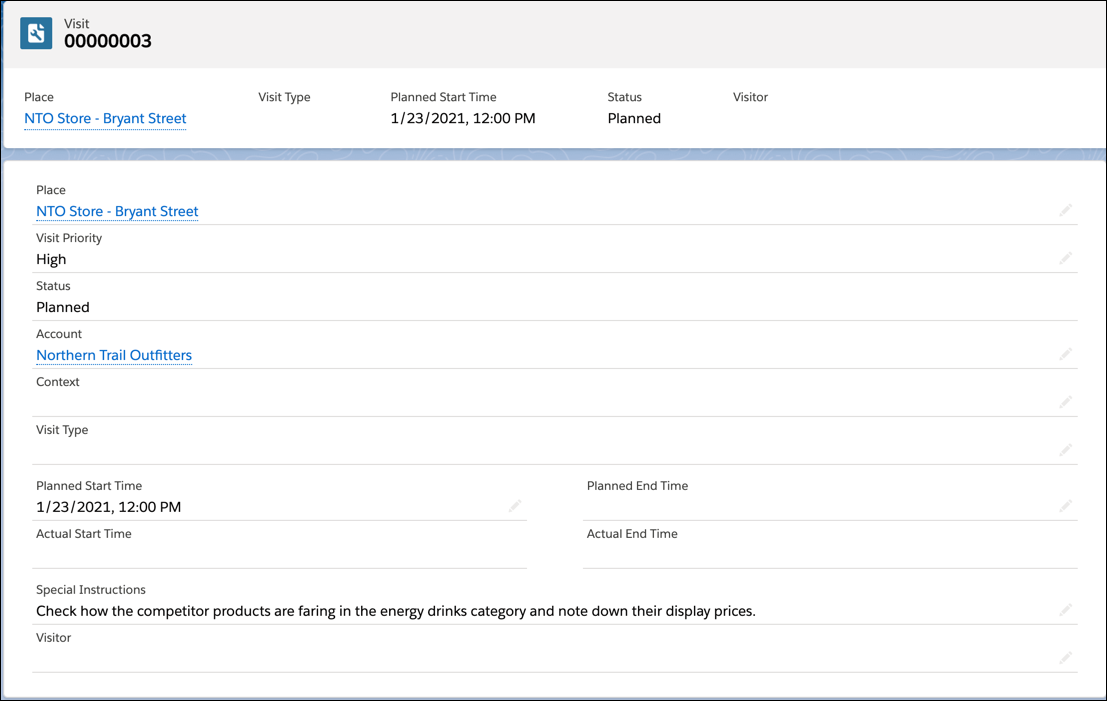Screen dimensions: 1107x701
Task: Click the edit pencil beside Special Instructions
Action: click(1065, 610)
